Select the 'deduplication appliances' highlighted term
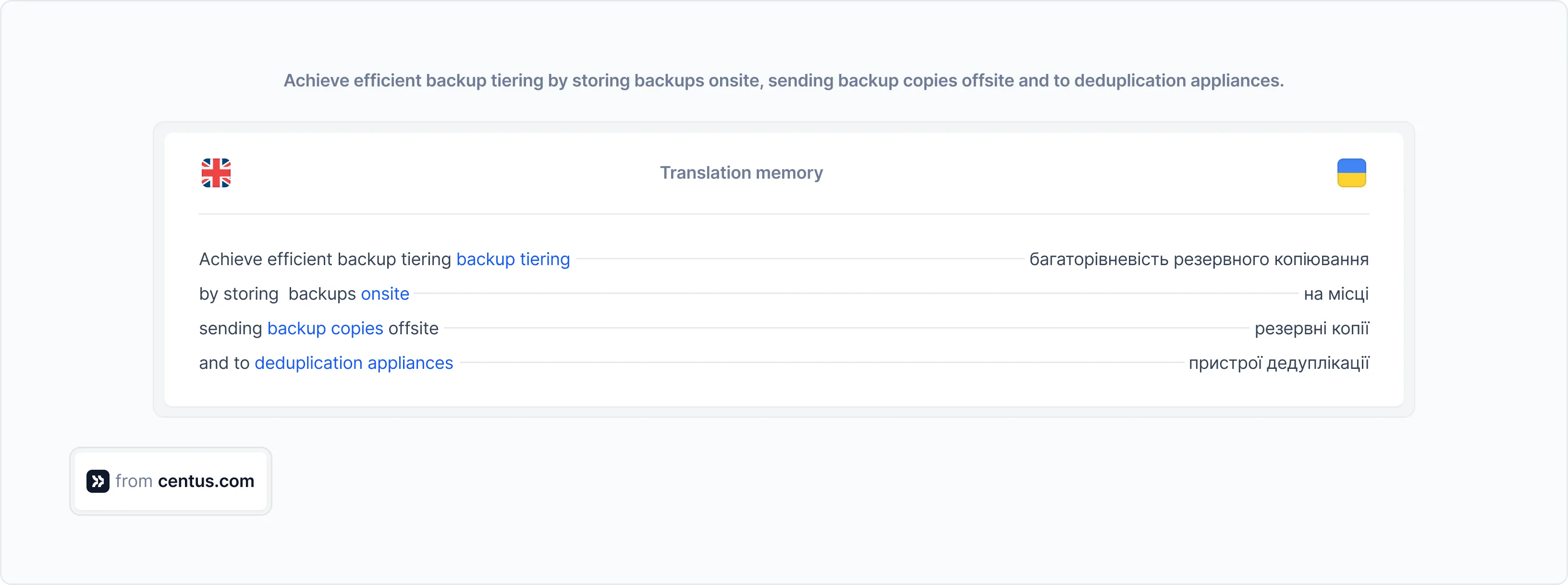Viewport: 1568px width, 585px height. pos(354,363)
